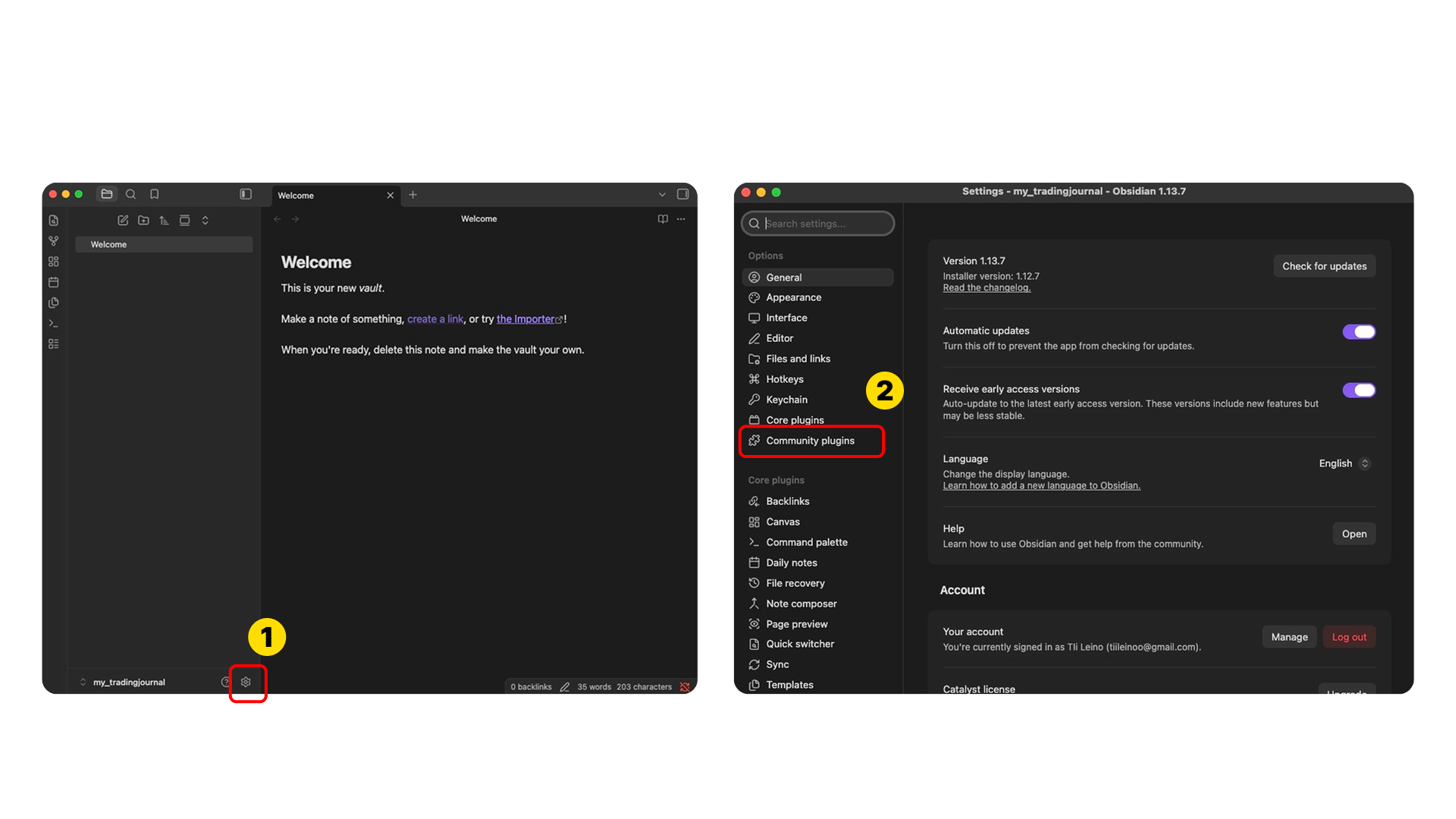Collapse or expand all with chevron icon
Viewport: 1456px width, 819px height.
(x=205, y=221)
